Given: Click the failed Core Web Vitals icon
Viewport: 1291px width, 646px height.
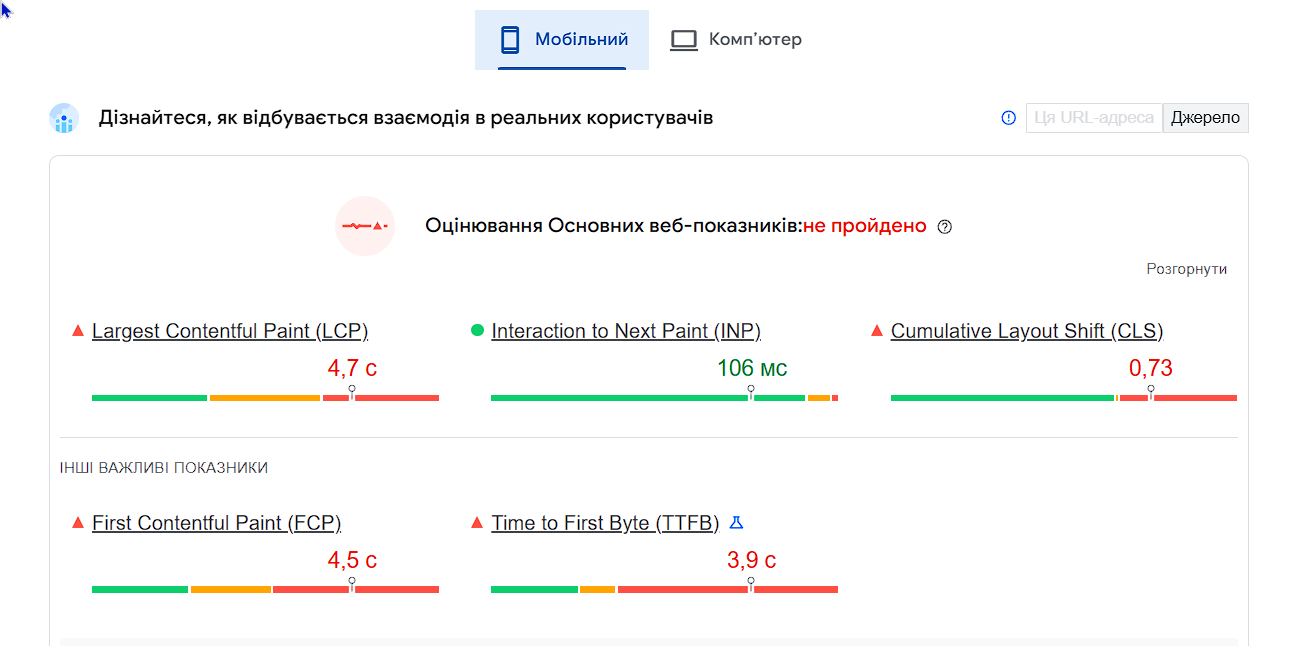Looking at the screenshot, I should [x=365, y=226].
